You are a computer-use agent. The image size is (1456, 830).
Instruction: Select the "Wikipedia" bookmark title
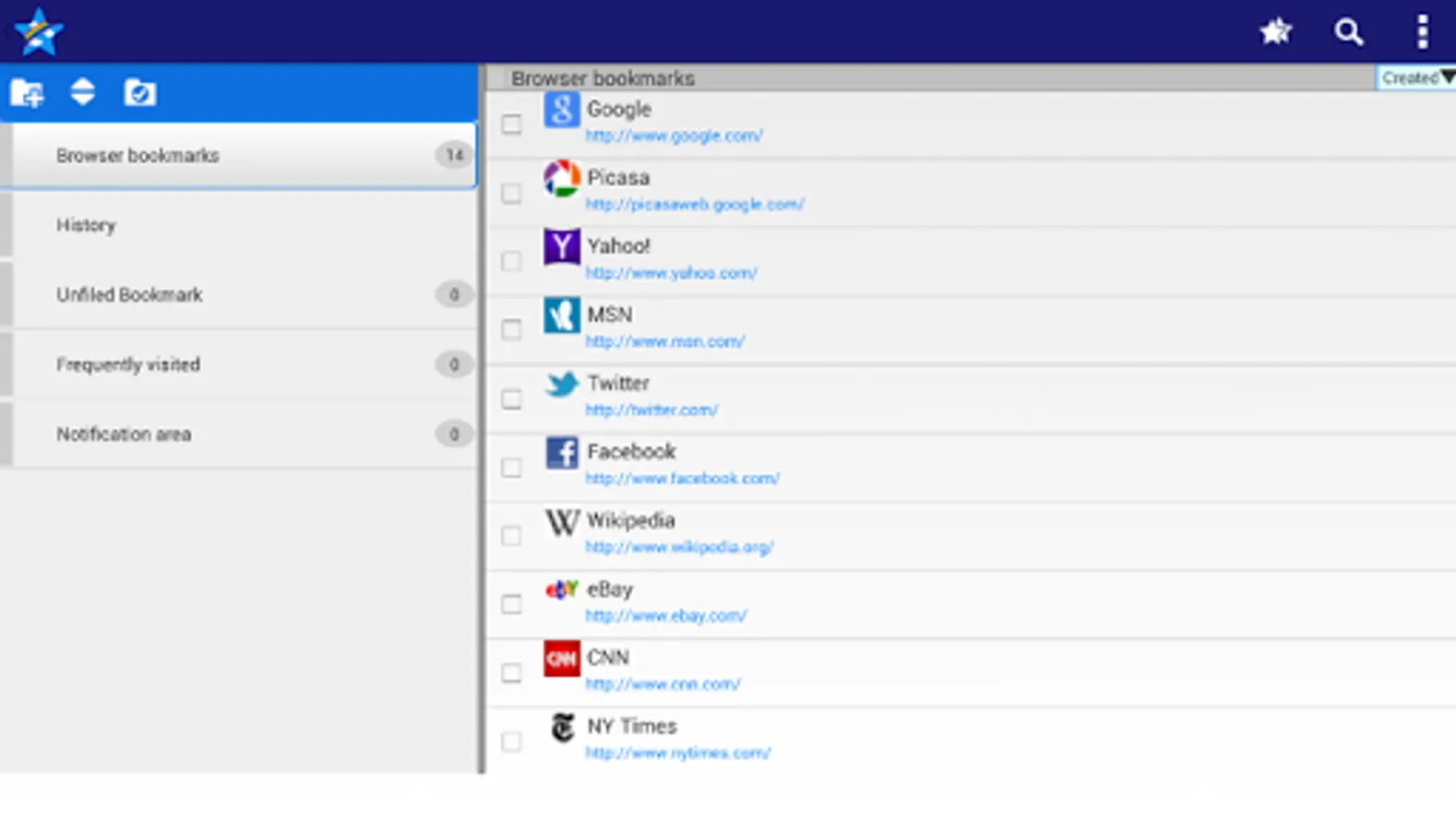[x=631, y=520]
